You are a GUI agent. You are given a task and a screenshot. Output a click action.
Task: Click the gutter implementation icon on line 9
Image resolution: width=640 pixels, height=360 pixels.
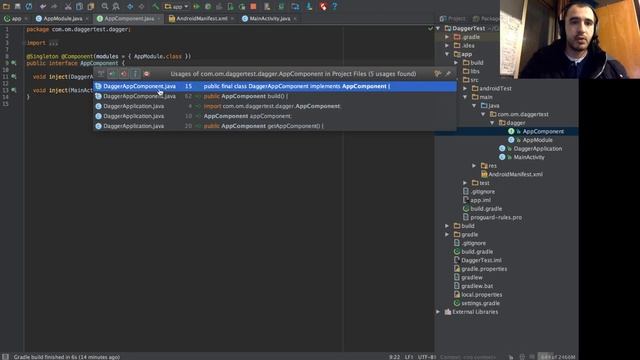pos(14,63)
